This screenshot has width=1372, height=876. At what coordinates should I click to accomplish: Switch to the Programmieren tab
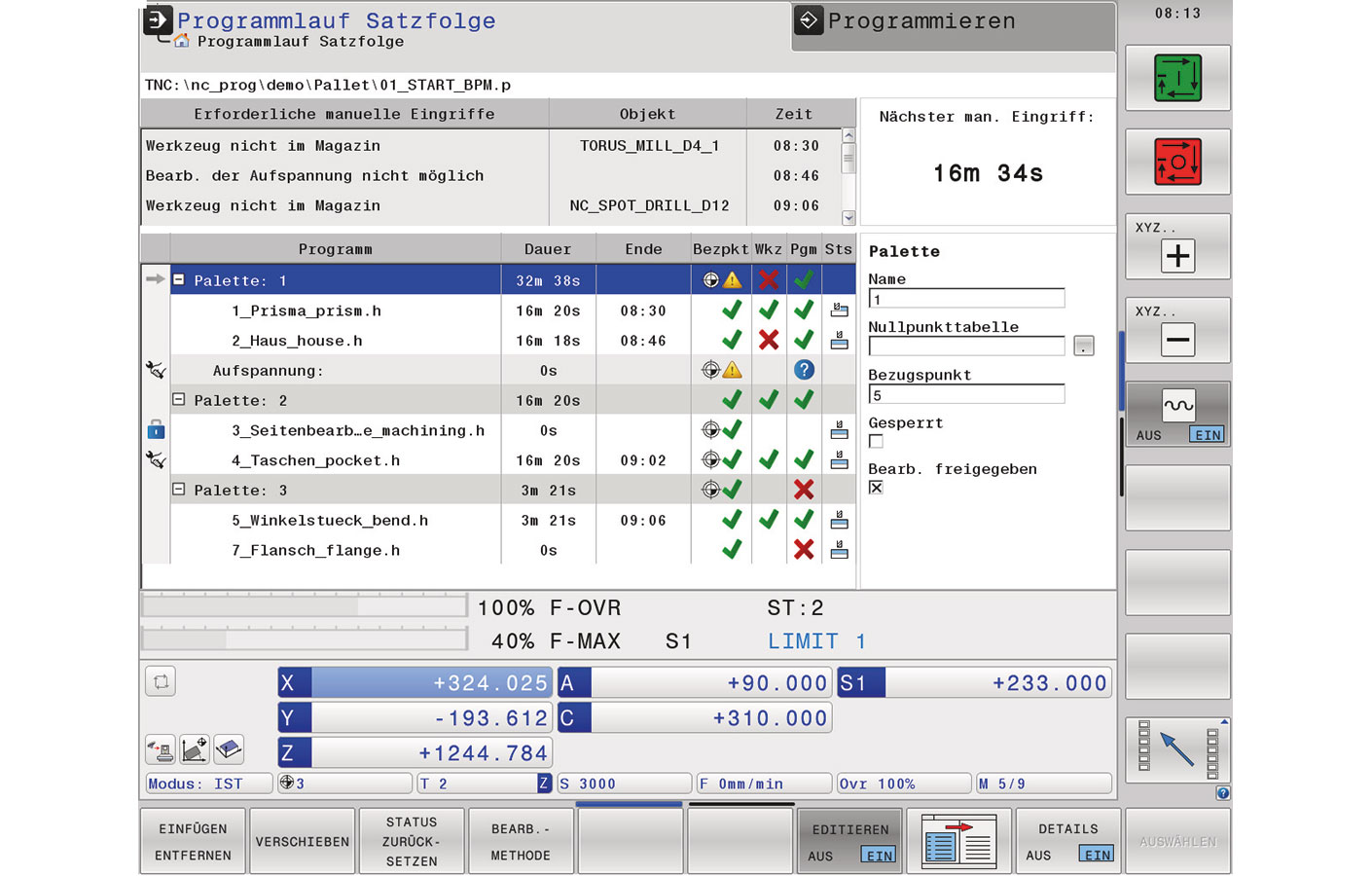(x=954, y=26)
